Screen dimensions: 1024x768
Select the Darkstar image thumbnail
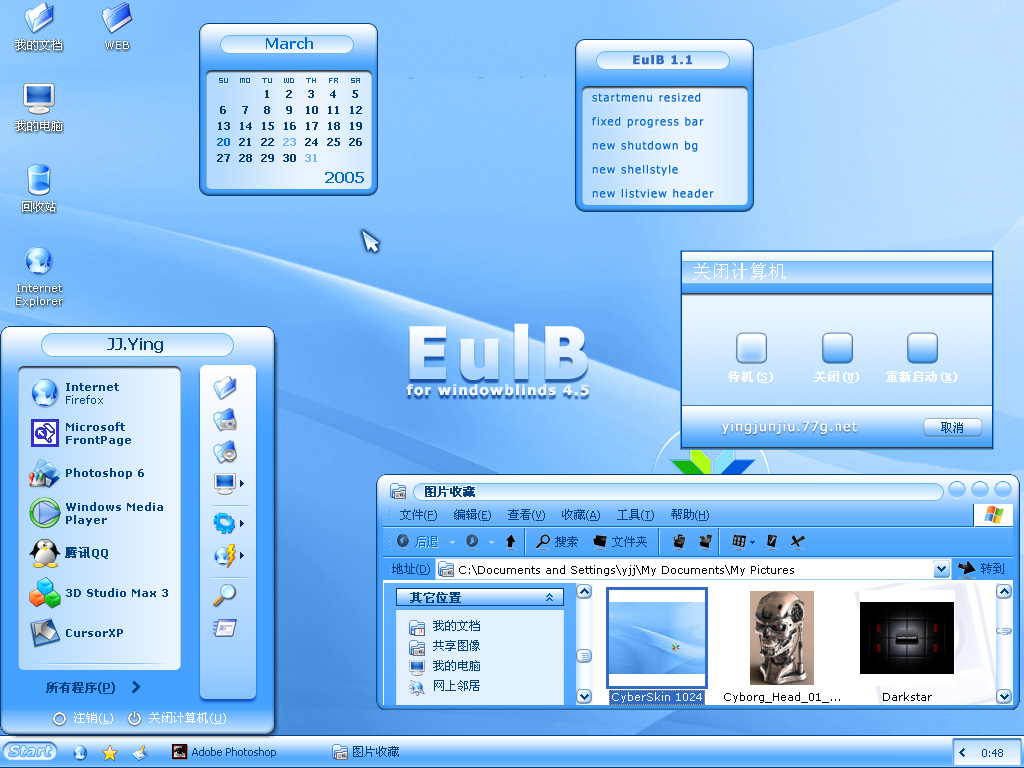click(906, 645)
